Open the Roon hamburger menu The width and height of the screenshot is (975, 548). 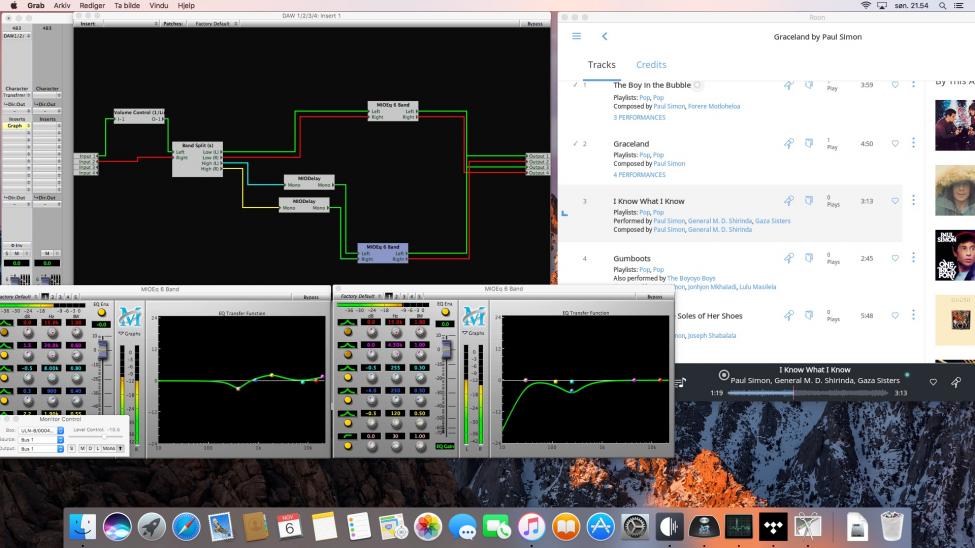[x=576, y=36]
